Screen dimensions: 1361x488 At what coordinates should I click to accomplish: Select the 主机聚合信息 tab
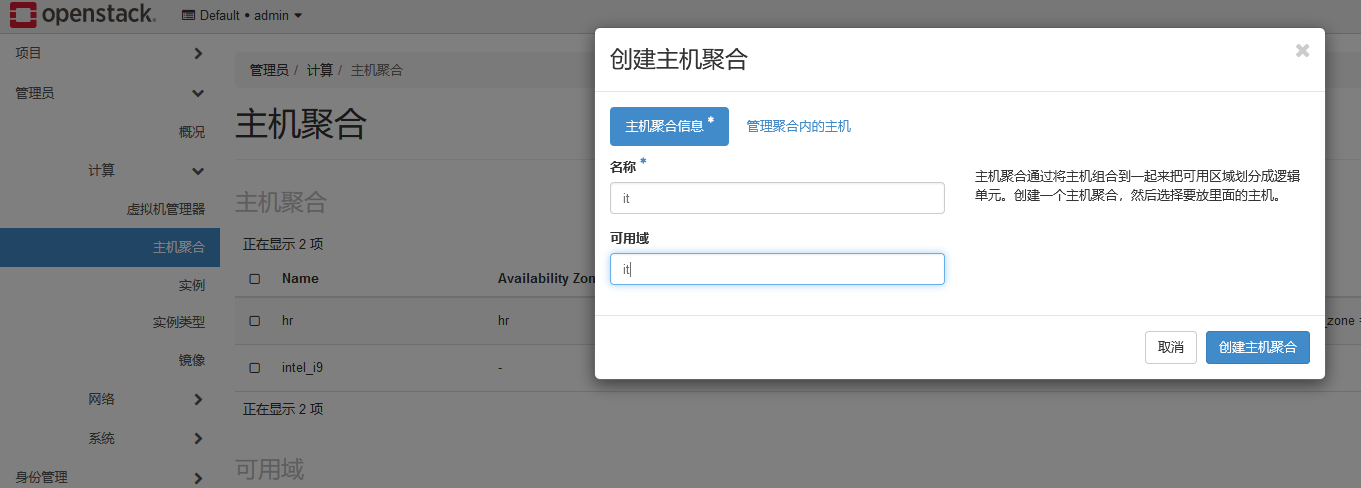click(669, 127)
